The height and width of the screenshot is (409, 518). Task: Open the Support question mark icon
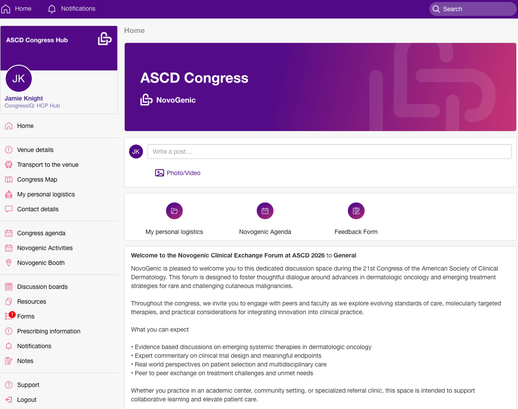(9, 385)
